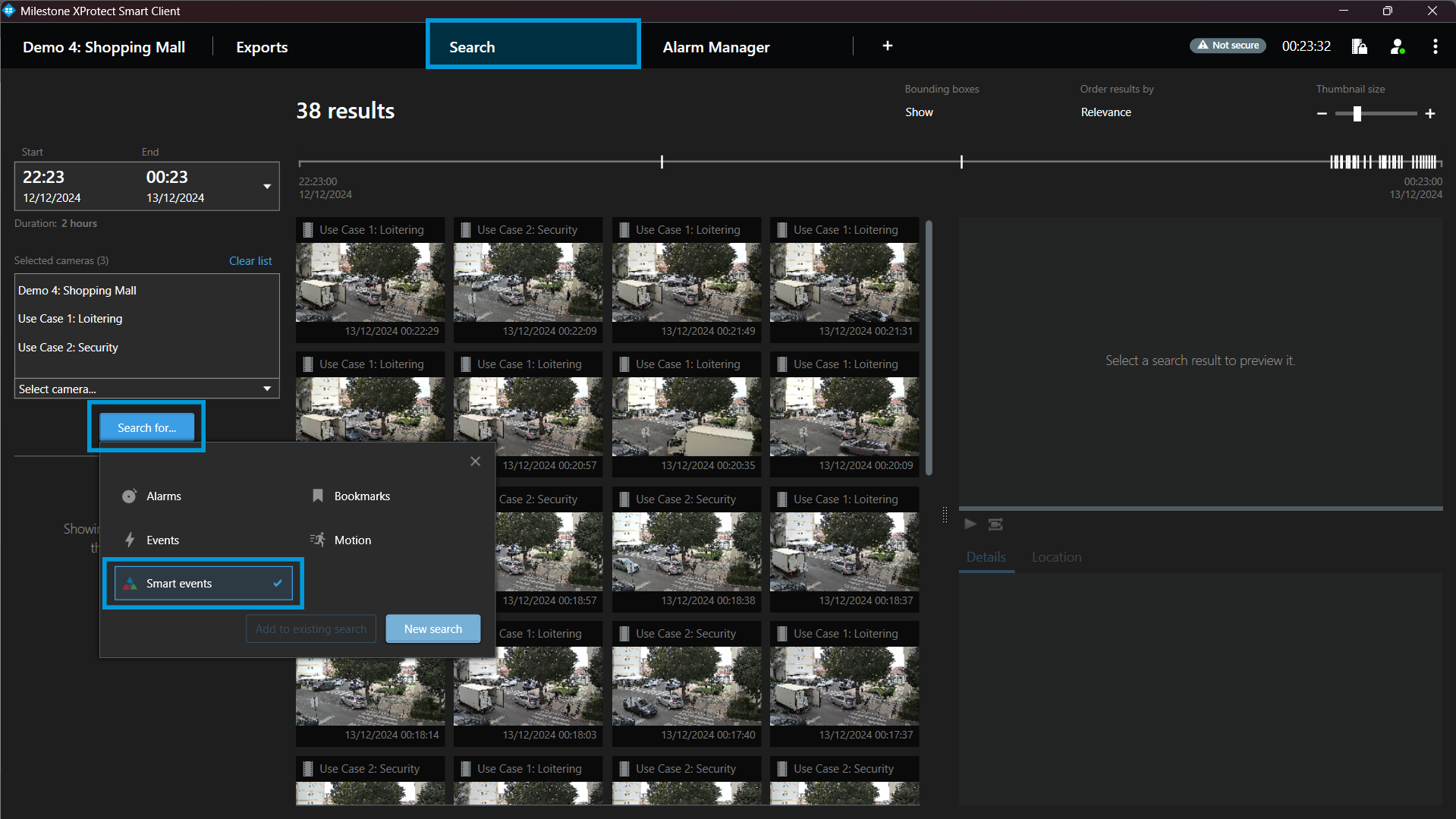The height and width of the screenshot is (819, 1456).
Task: Select the Motion search category
Action: coord(341,540)
